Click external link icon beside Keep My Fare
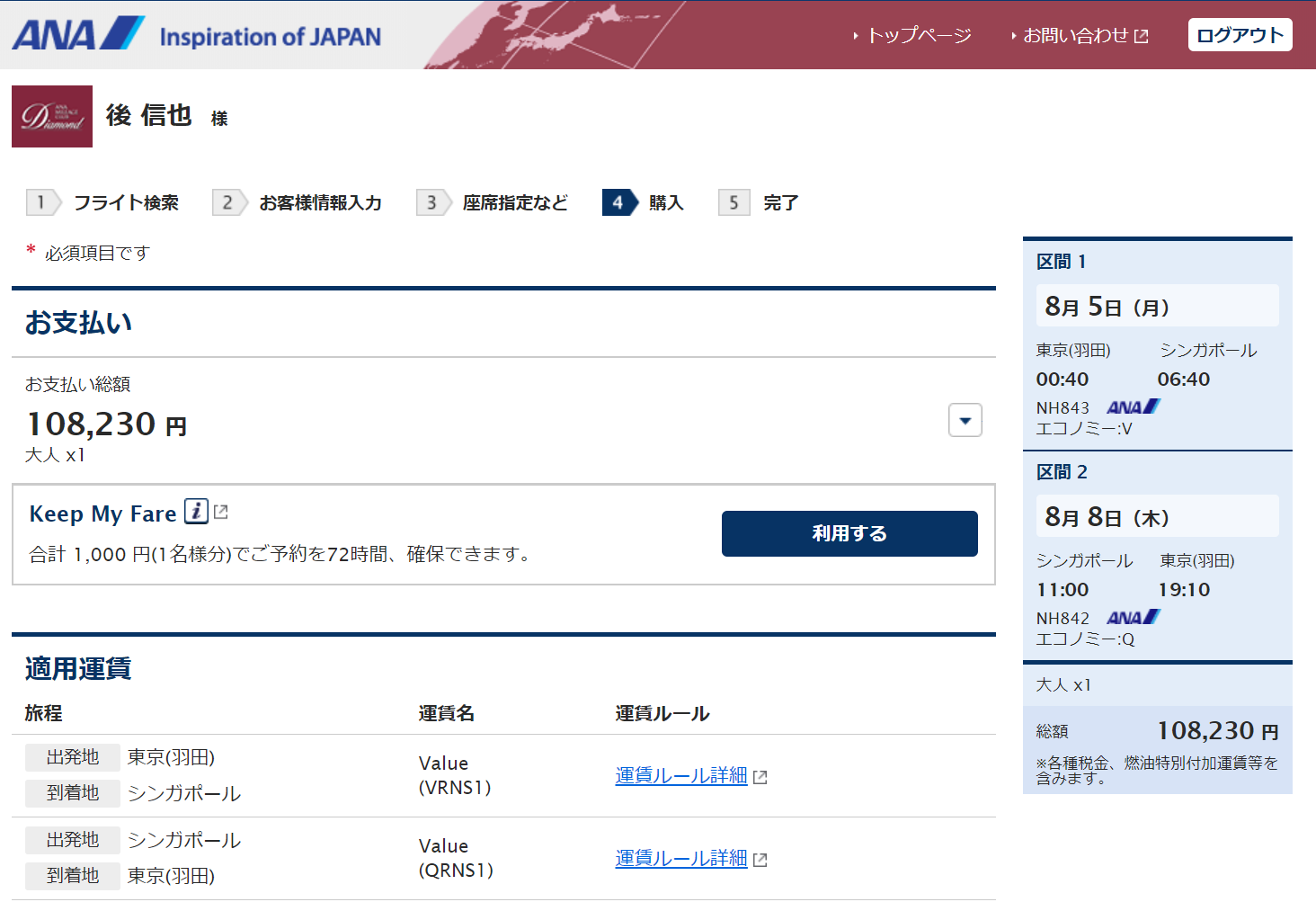This screenshot has height=902, width=1316. [221, 513]
